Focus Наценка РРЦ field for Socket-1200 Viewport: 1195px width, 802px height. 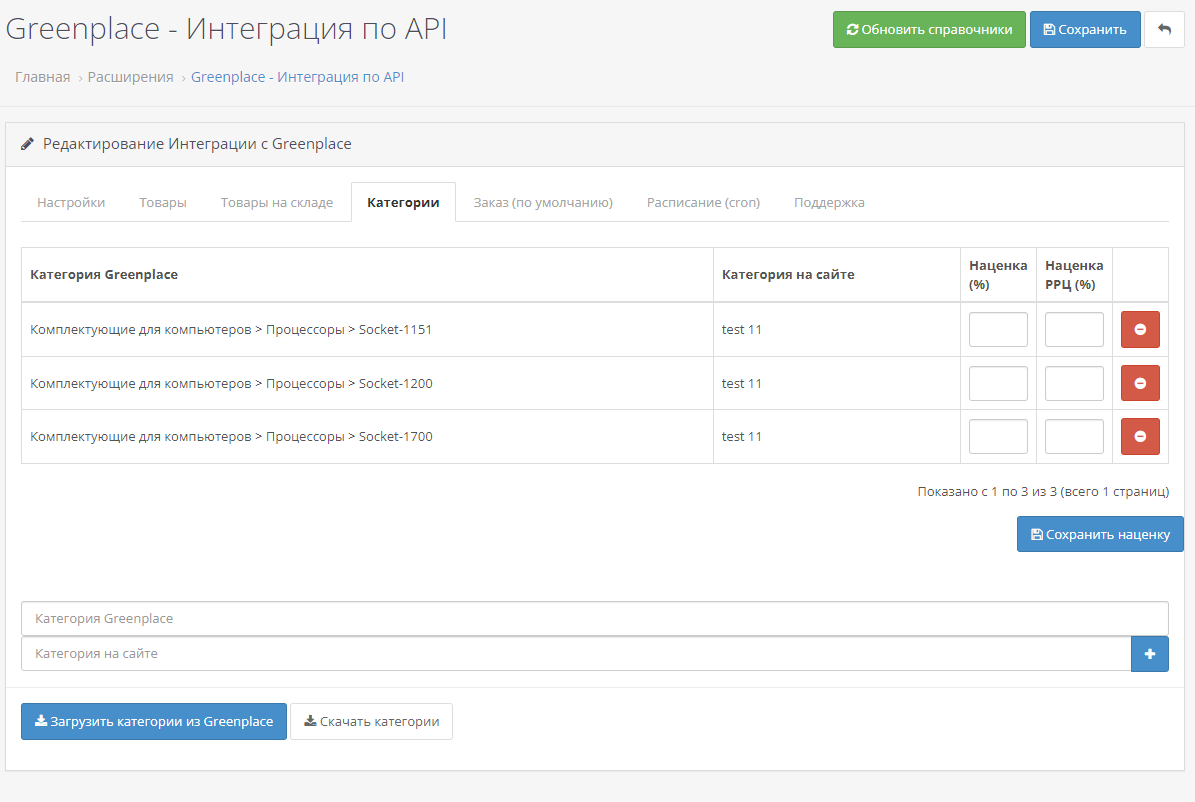(x=1074, y=383)
